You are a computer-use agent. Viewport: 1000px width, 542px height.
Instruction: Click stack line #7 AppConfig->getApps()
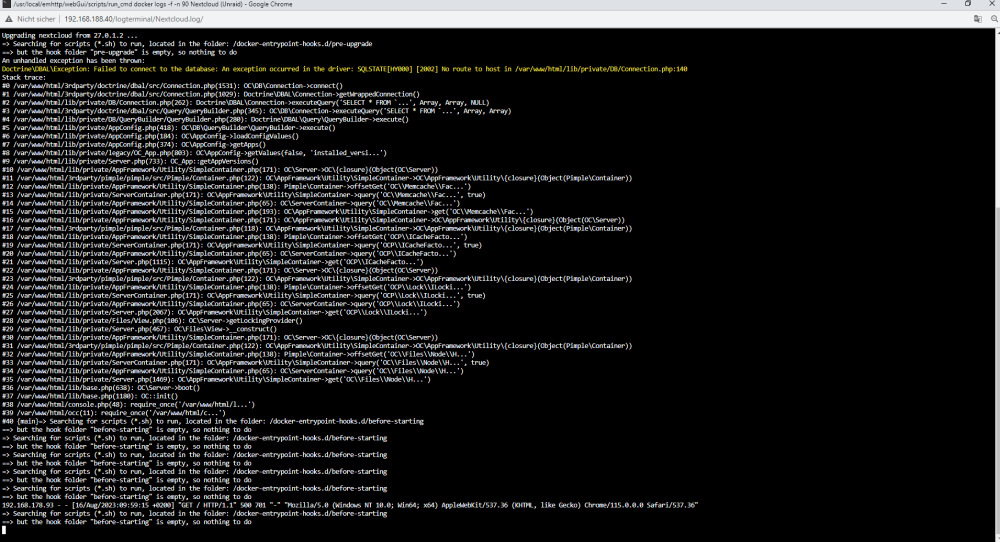point(134,144)
